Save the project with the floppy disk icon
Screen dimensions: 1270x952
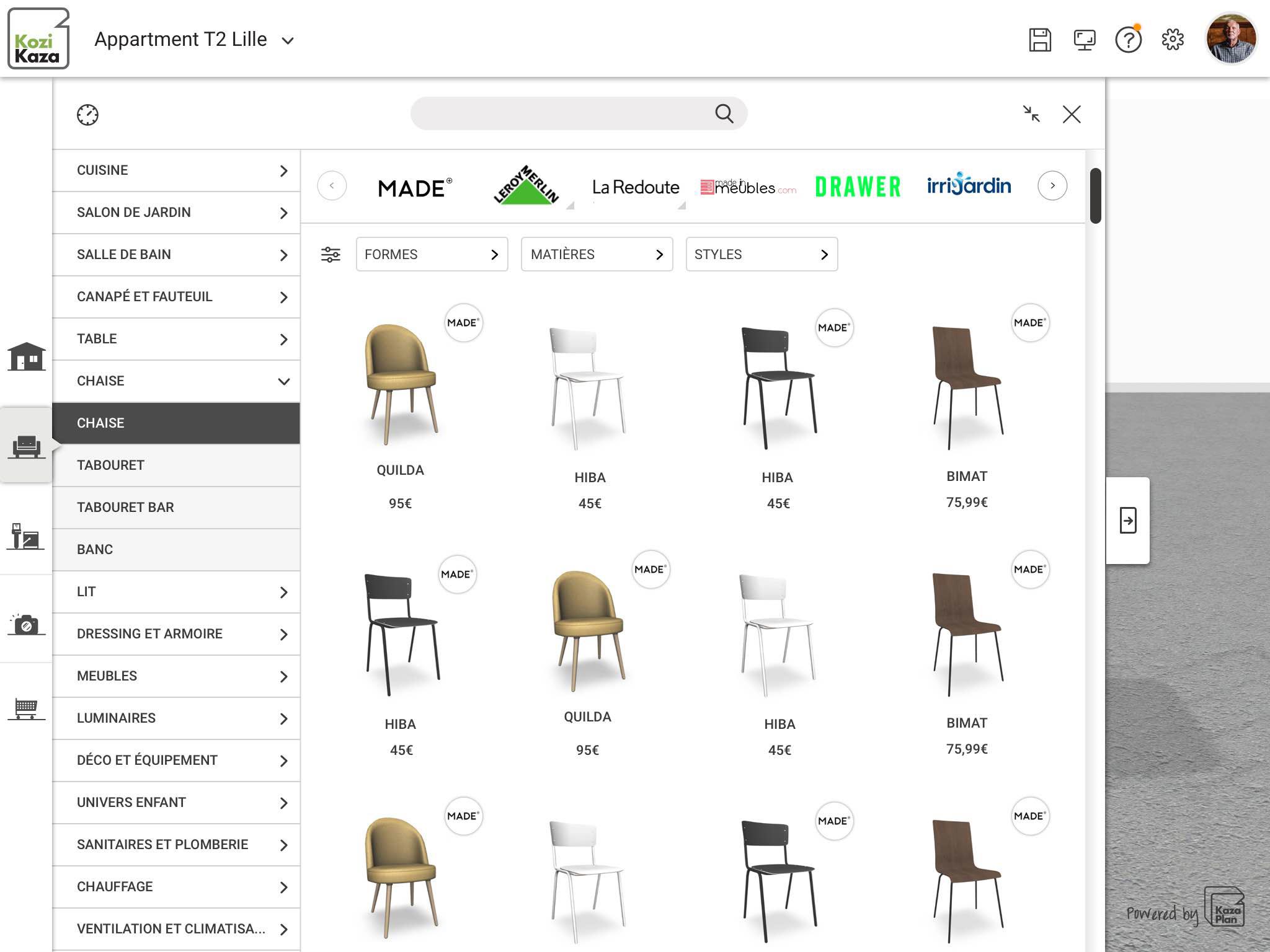point(1040,40)
